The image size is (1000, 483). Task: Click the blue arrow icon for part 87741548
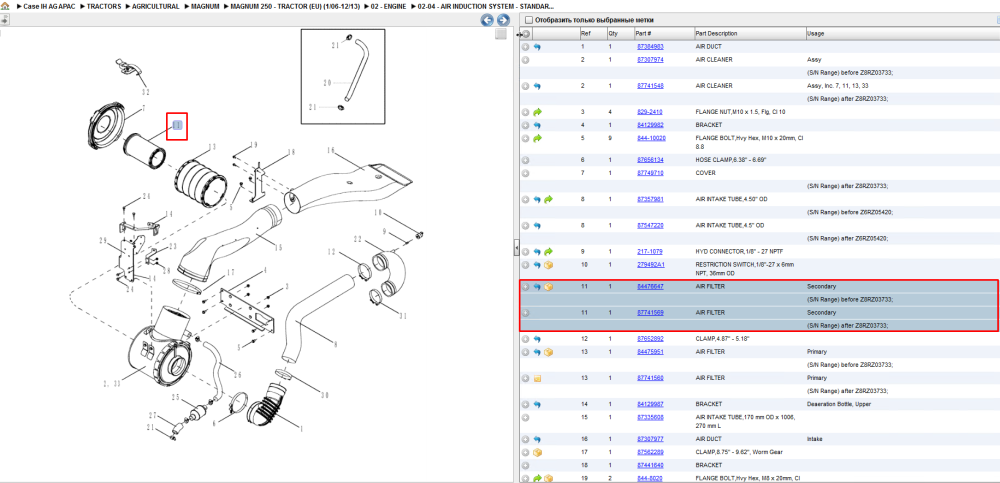pyautogui.click(x=537, y=86)
